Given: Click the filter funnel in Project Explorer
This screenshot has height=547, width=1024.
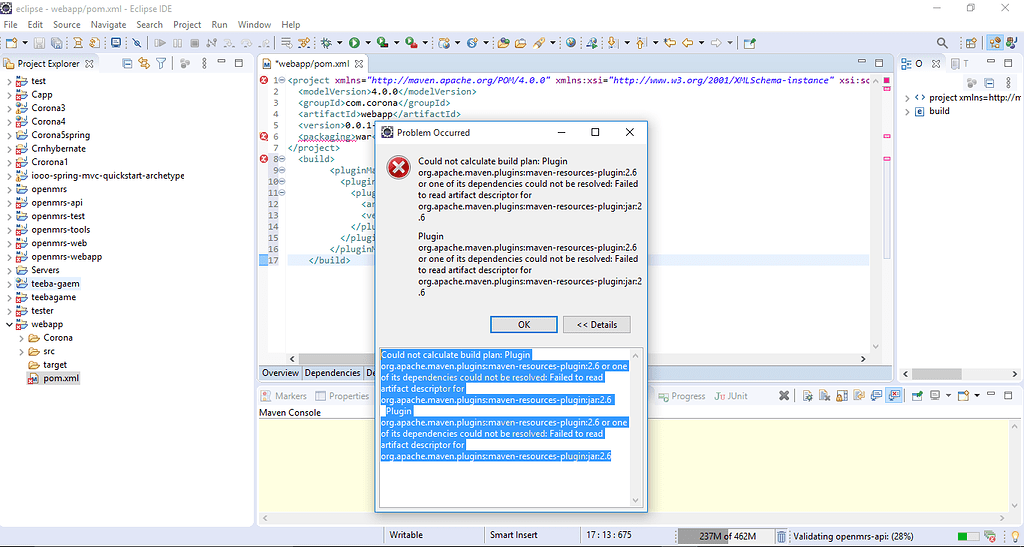Looking at the screenshot, I should (x=161, y=64).
